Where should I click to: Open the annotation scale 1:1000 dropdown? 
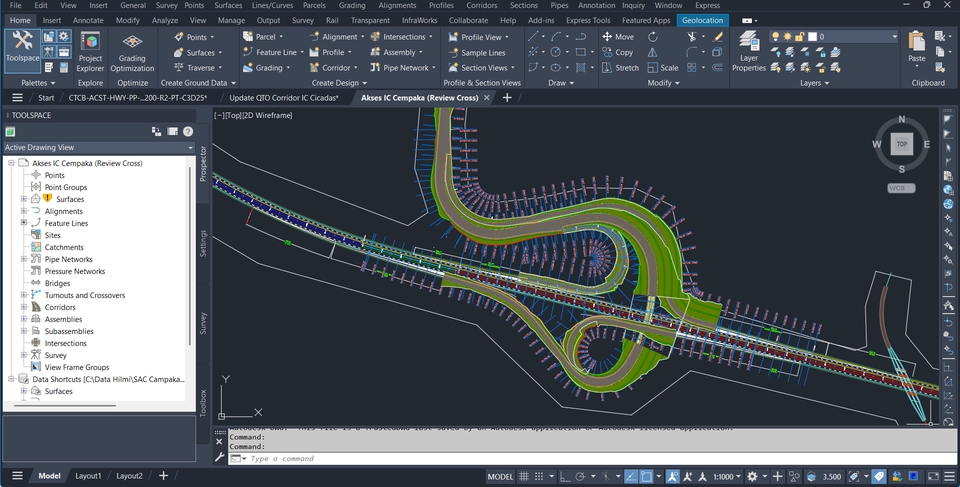[x=727, y=477]
